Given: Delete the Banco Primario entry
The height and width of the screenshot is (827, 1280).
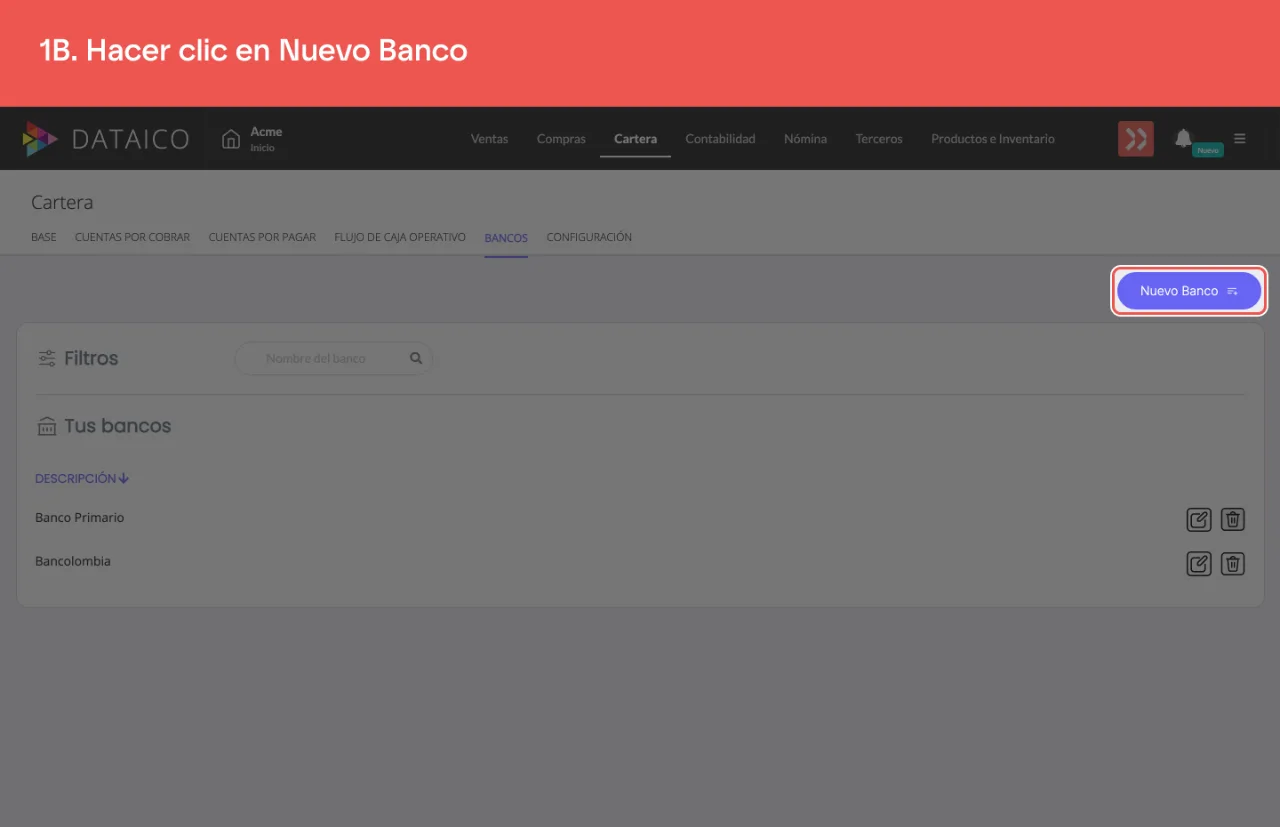Looking at the screenshot, I should (1233, 520).
